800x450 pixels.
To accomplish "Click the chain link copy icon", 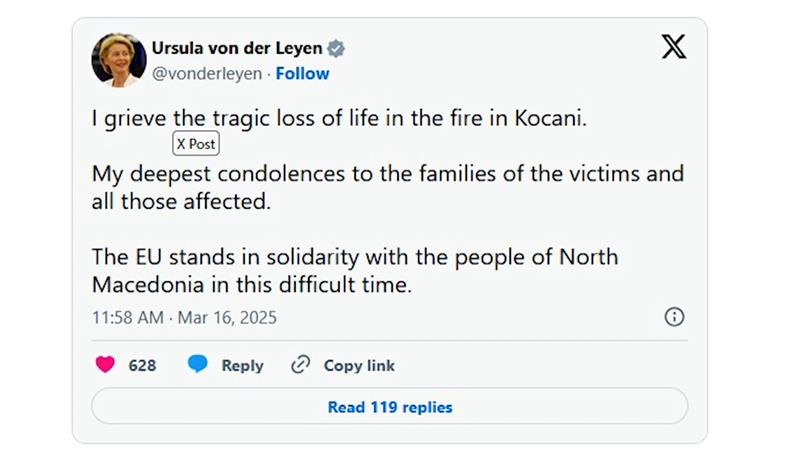I will [301, 365].
